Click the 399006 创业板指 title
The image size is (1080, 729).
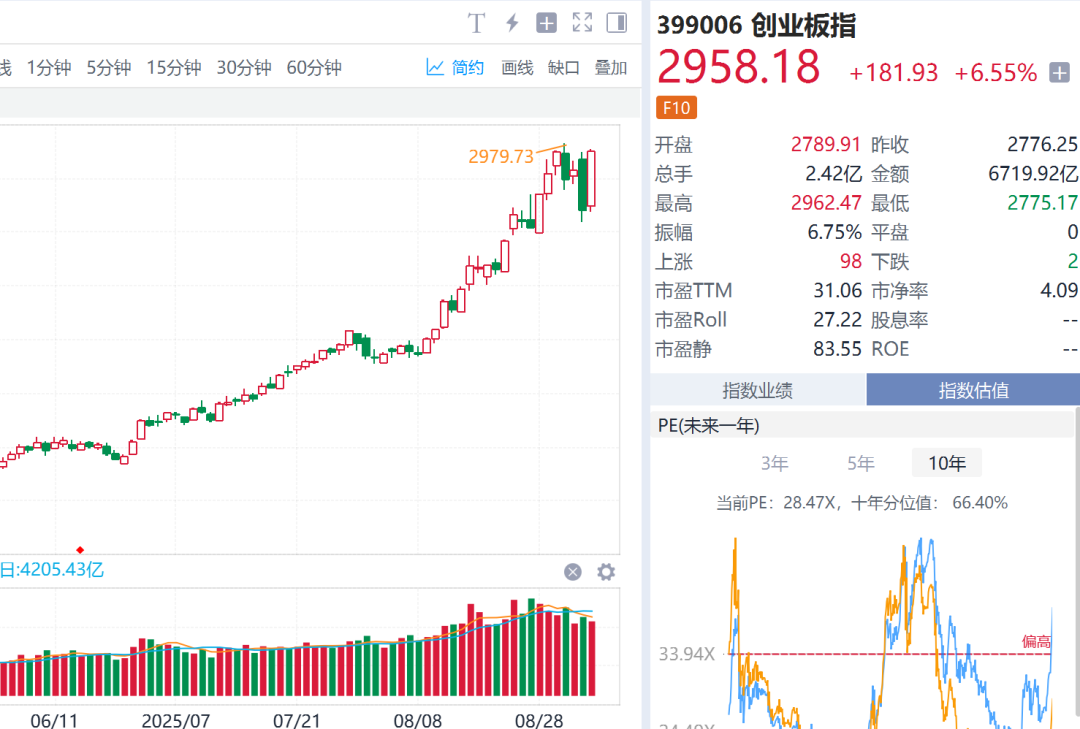tap(756, 25)
